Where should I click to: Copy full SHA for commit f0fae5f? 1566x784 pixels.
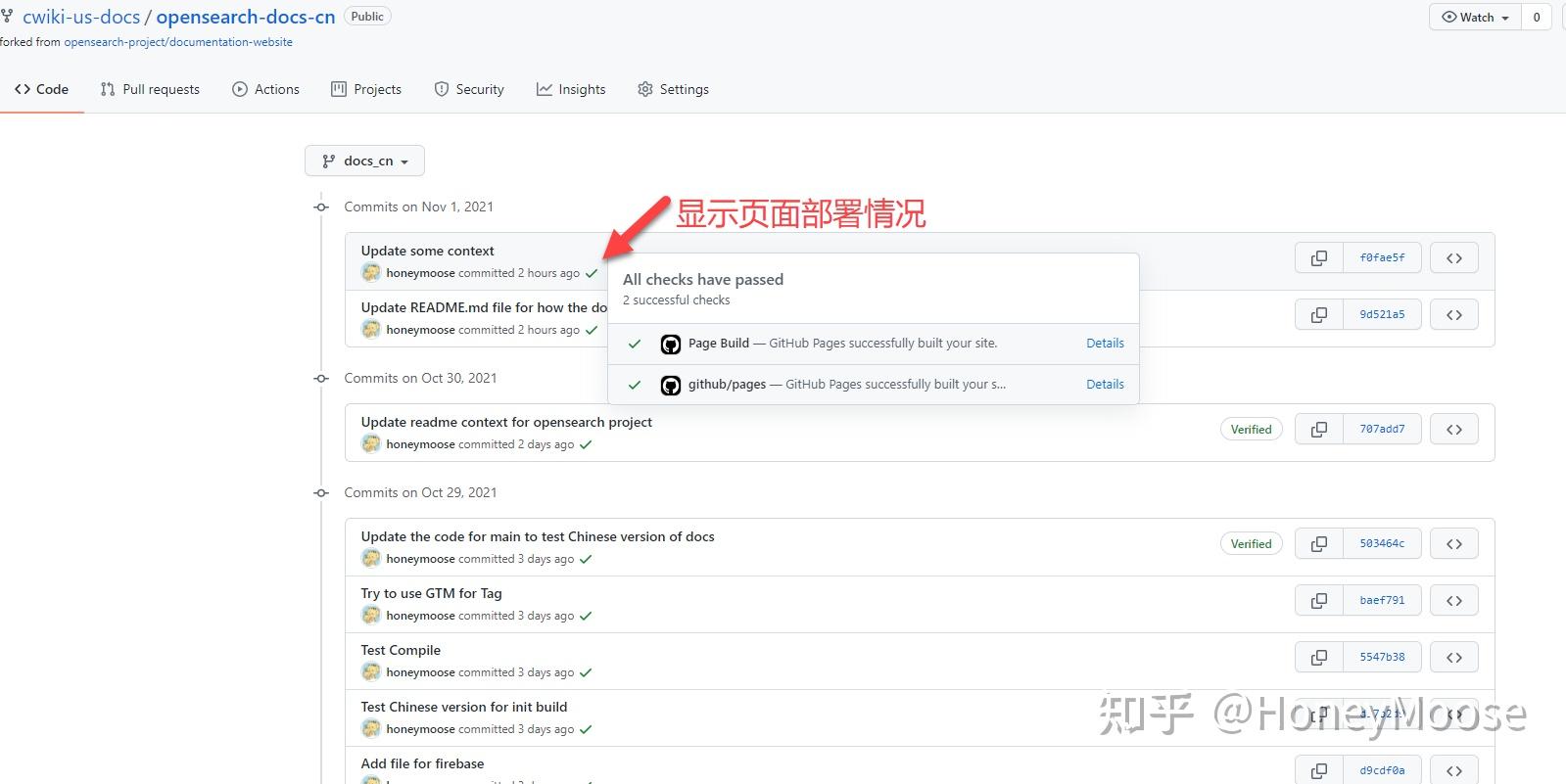(1319, 258)
